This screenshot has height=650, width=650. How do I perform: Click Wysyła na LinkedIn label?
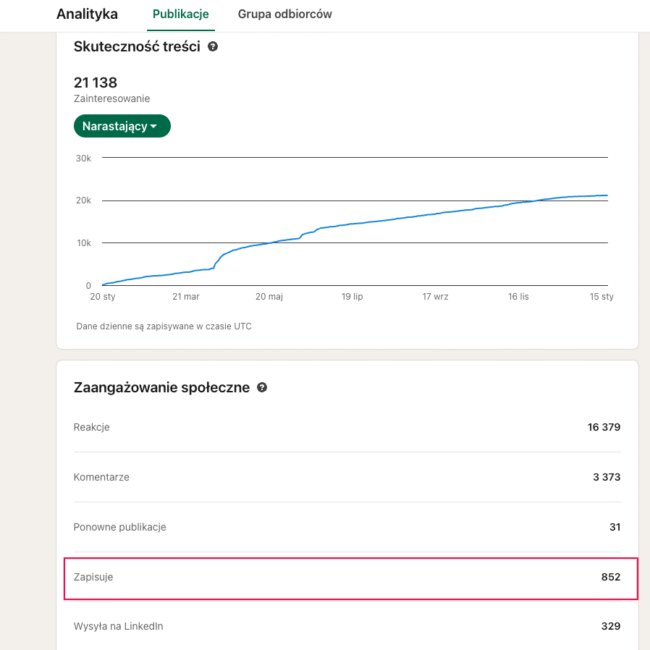tap(118, 626)
